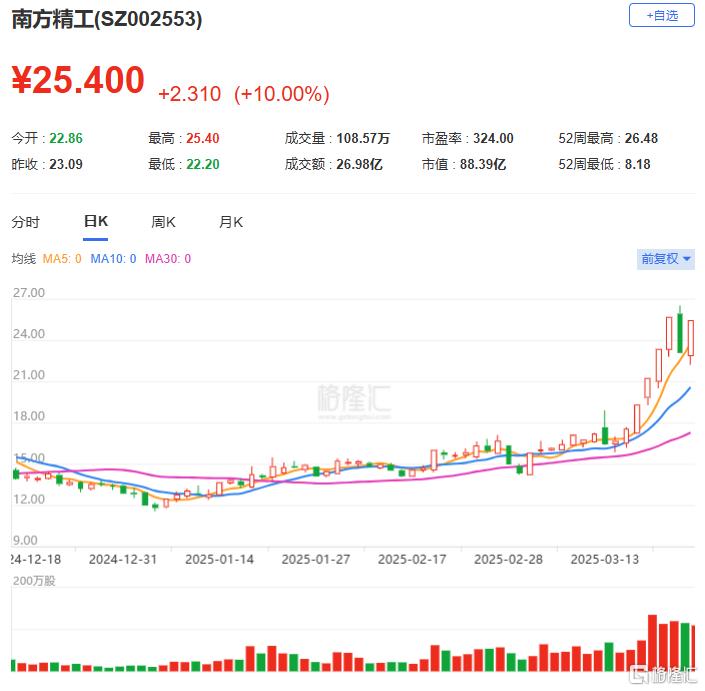The width and height of the screenshot is (705, 691).
Task: Click the 2025-01-27 date axis label
Action: [x=316, y=559]
